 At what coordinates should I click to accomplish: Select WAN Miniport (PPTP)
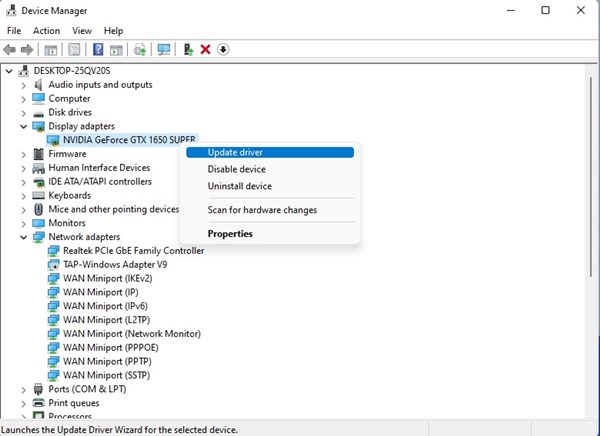click(x=107, y=361)
